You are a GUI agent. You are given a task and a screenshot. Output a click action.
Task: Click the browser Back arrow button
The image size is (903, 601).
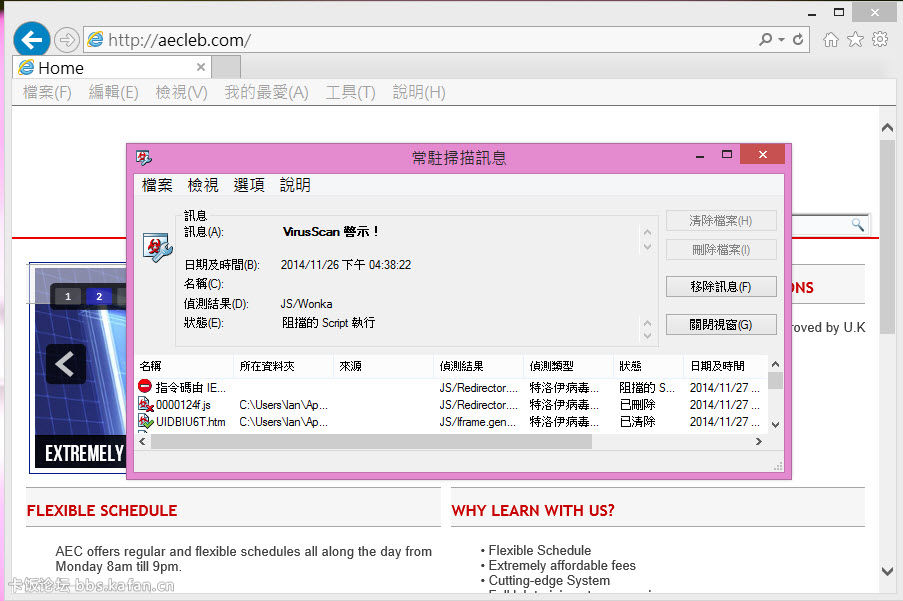click(32, 39)
